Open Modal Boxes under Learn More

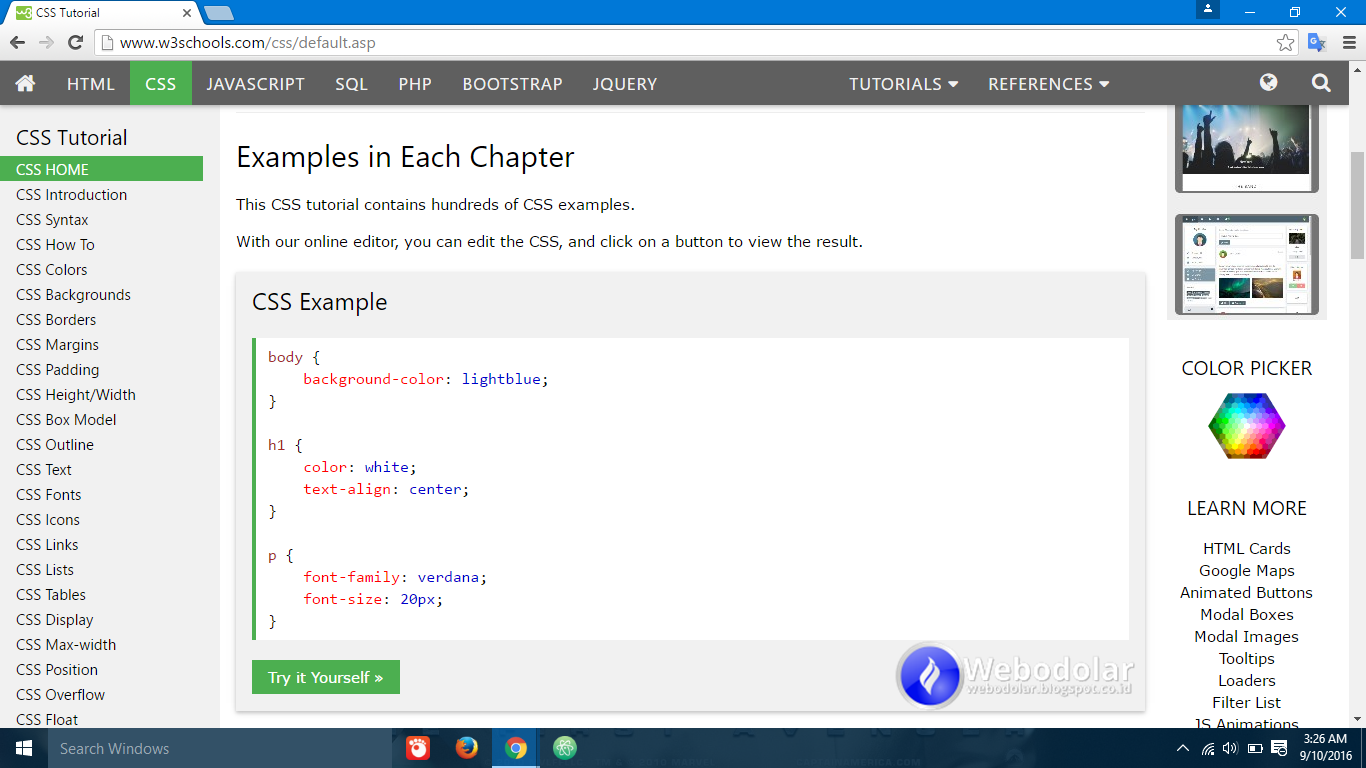pyautogui.click(x=1246, y=614)
